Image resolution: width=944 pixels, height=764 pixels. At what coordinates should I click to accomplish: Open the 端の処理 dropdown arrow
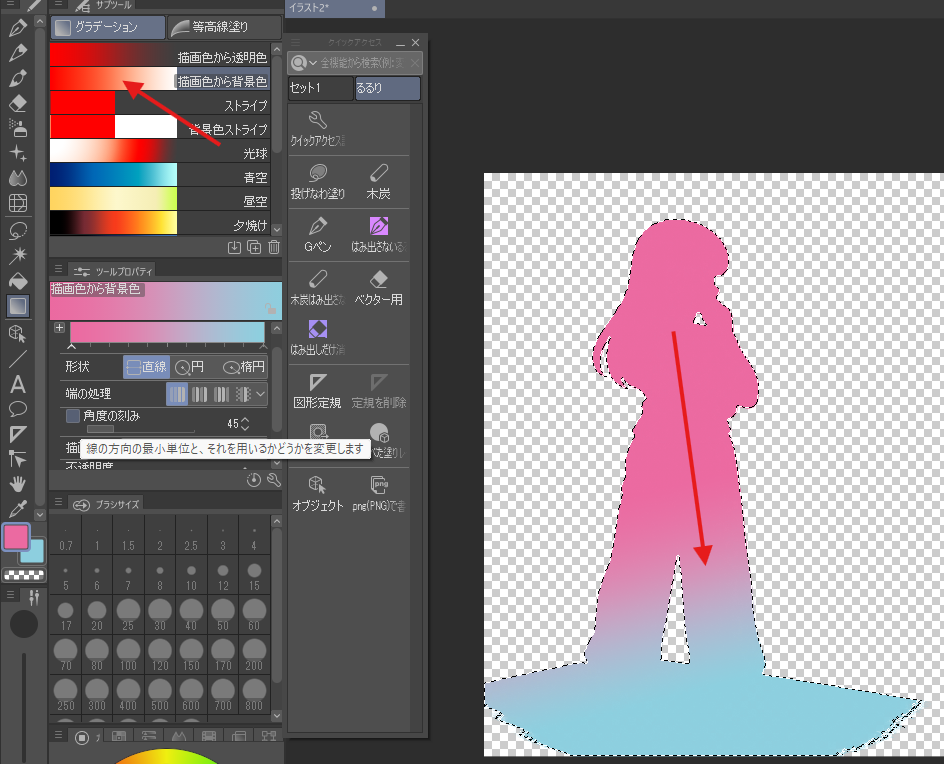[260, 394]
